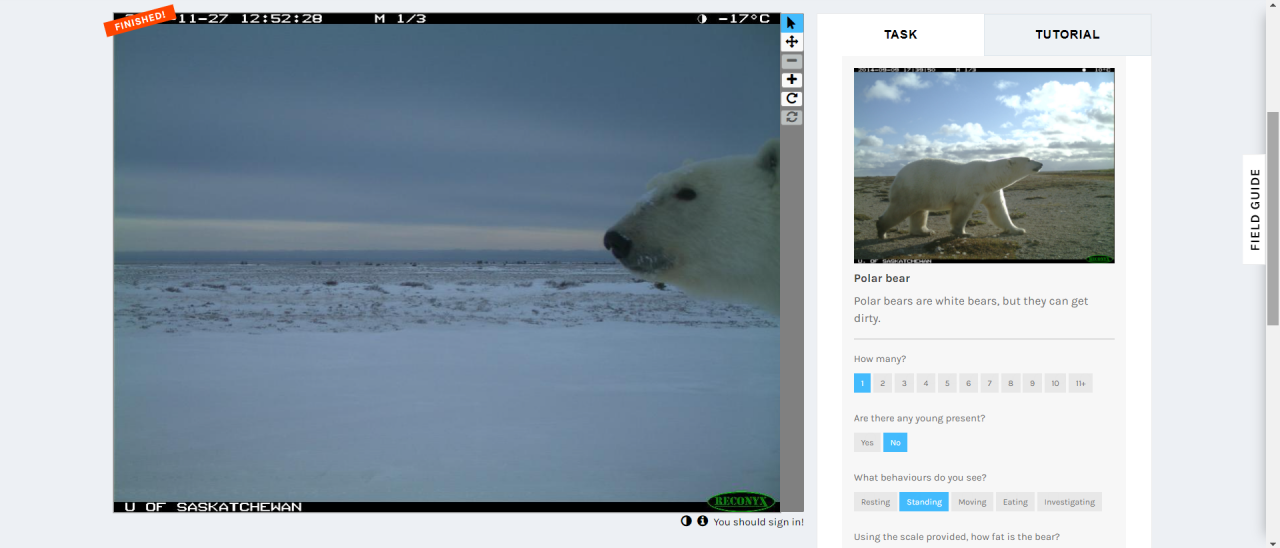Image resolution: width=1280 pixels, height=548 pixels.
Task: Select 9 for how many bears
Action: click(x=1033, y=383)
